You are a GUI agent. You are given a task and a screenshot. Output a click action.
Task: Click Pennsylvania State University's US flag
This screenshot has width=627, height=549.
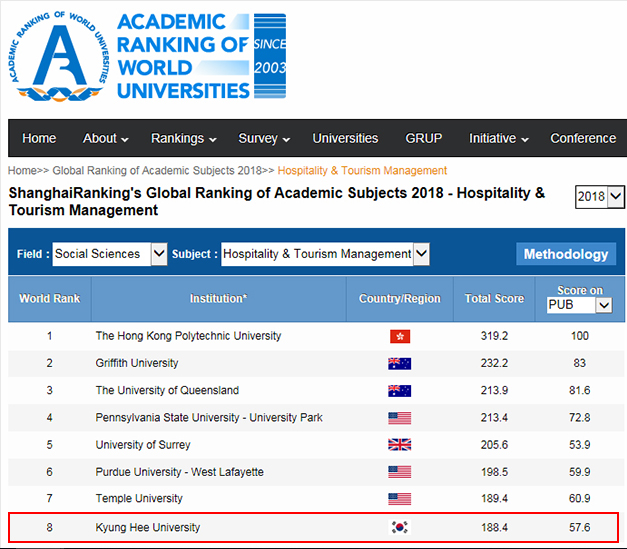(399, 418)
